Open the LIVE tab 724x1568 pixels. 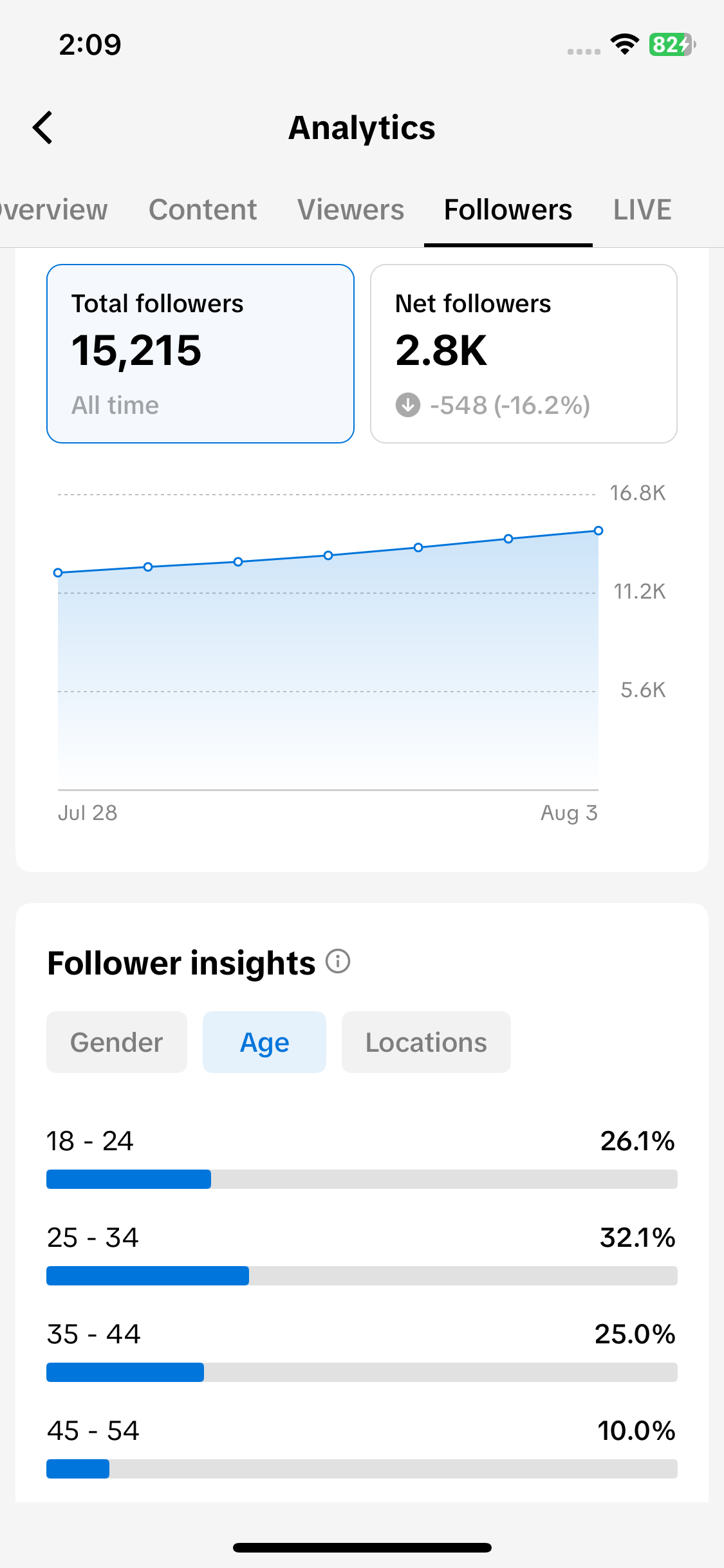642,210
